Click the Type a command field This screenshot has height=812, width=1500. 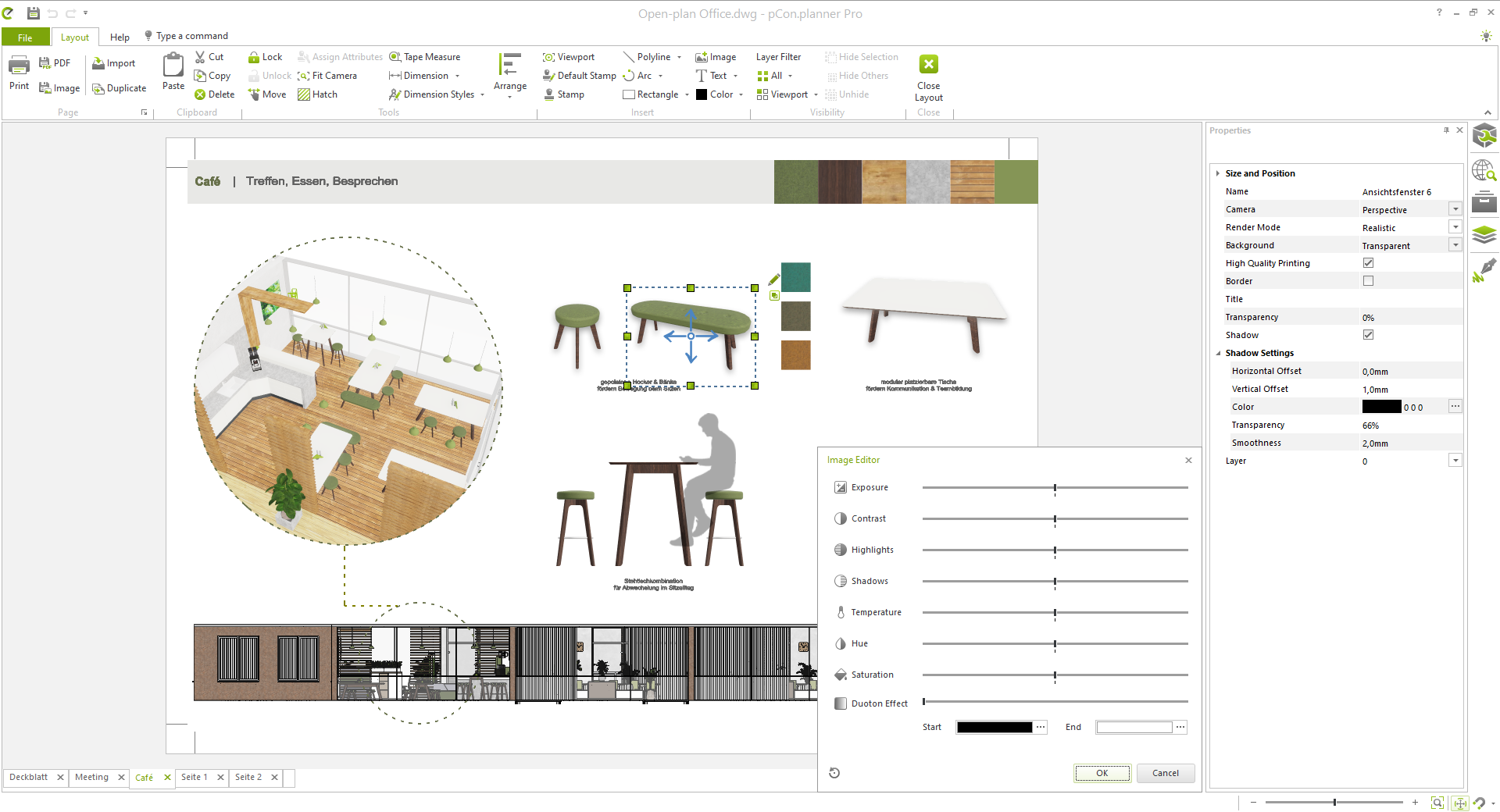click(191, 36)
